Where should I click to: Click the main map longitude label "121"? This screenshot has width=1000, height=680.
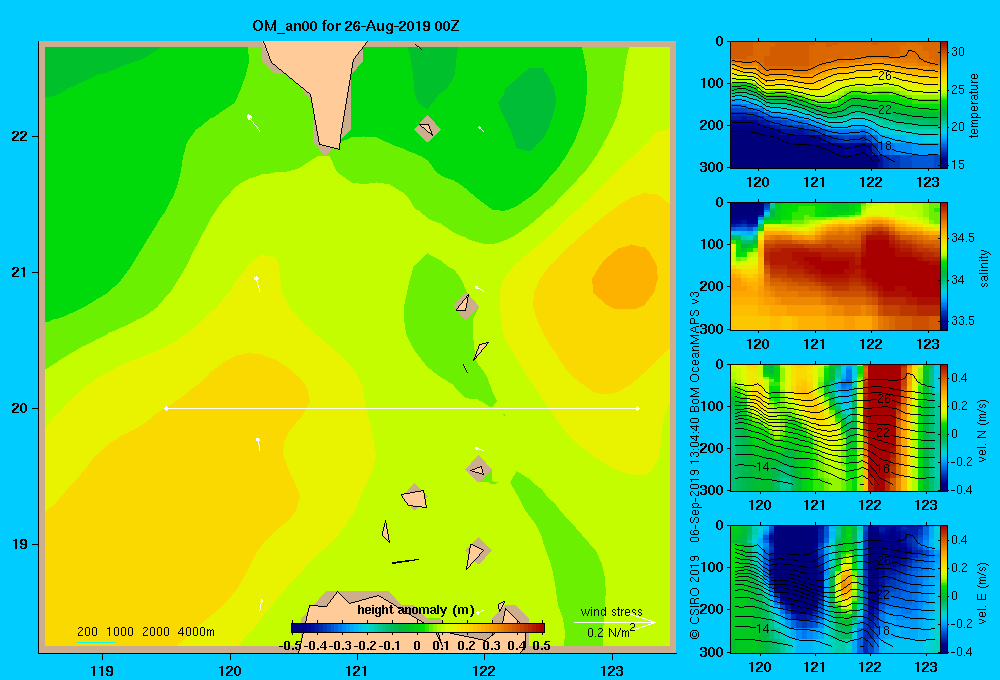[357, 670]
